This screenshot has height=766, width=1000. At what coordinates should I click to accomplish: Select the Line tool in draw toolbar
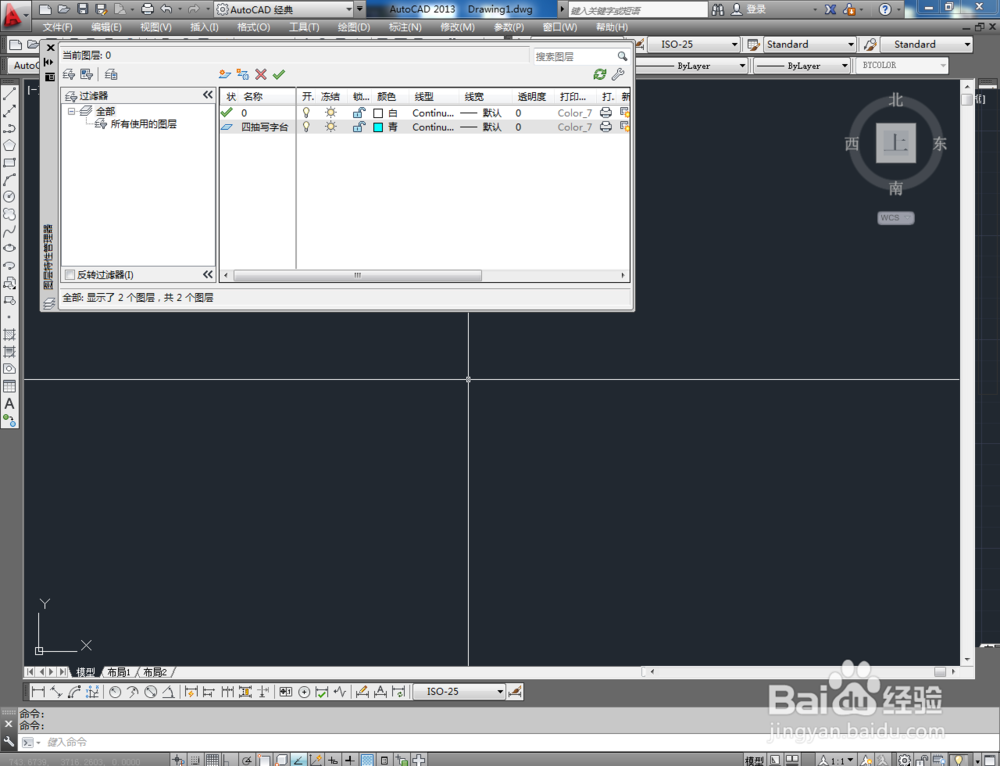click(x=10, y=94)
